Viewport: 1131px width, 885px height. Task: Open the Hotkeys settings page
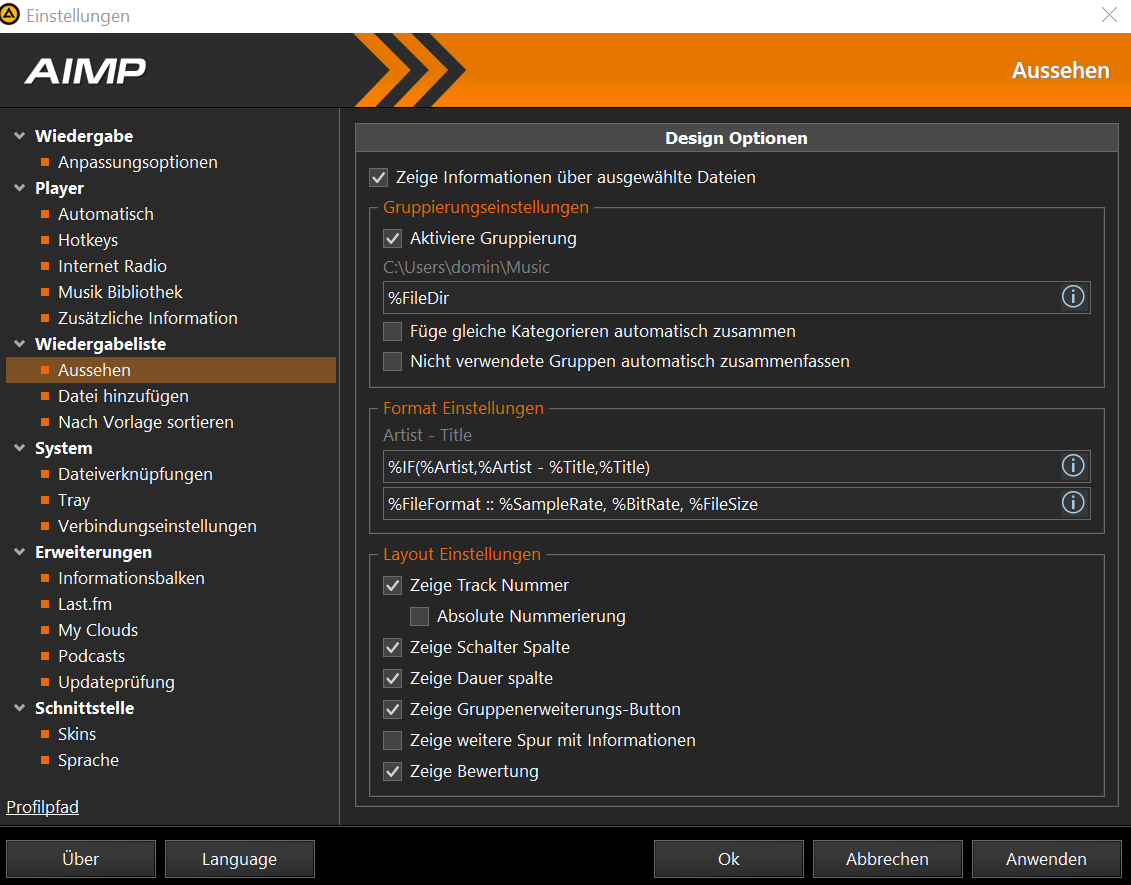[x=88, y=240]
